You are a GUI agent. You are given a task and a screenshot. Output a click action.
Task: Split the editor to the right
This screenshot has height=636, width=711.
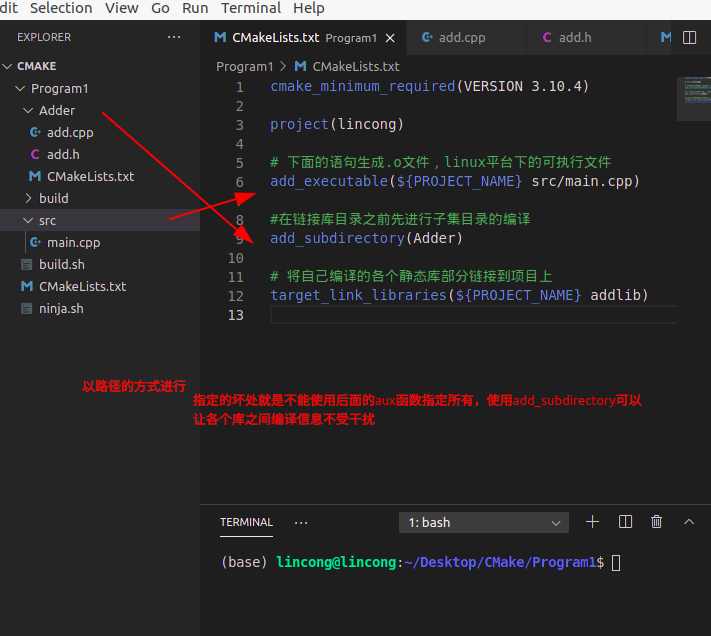pos(689,38)
